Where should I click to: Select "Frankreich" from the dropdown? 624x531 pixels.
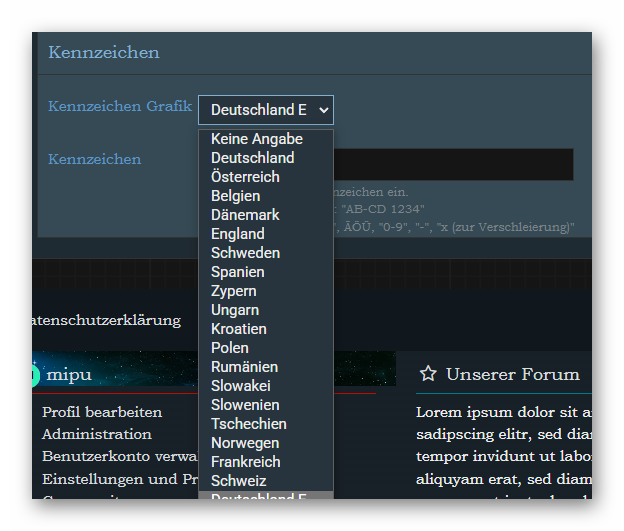click(245, 462)
